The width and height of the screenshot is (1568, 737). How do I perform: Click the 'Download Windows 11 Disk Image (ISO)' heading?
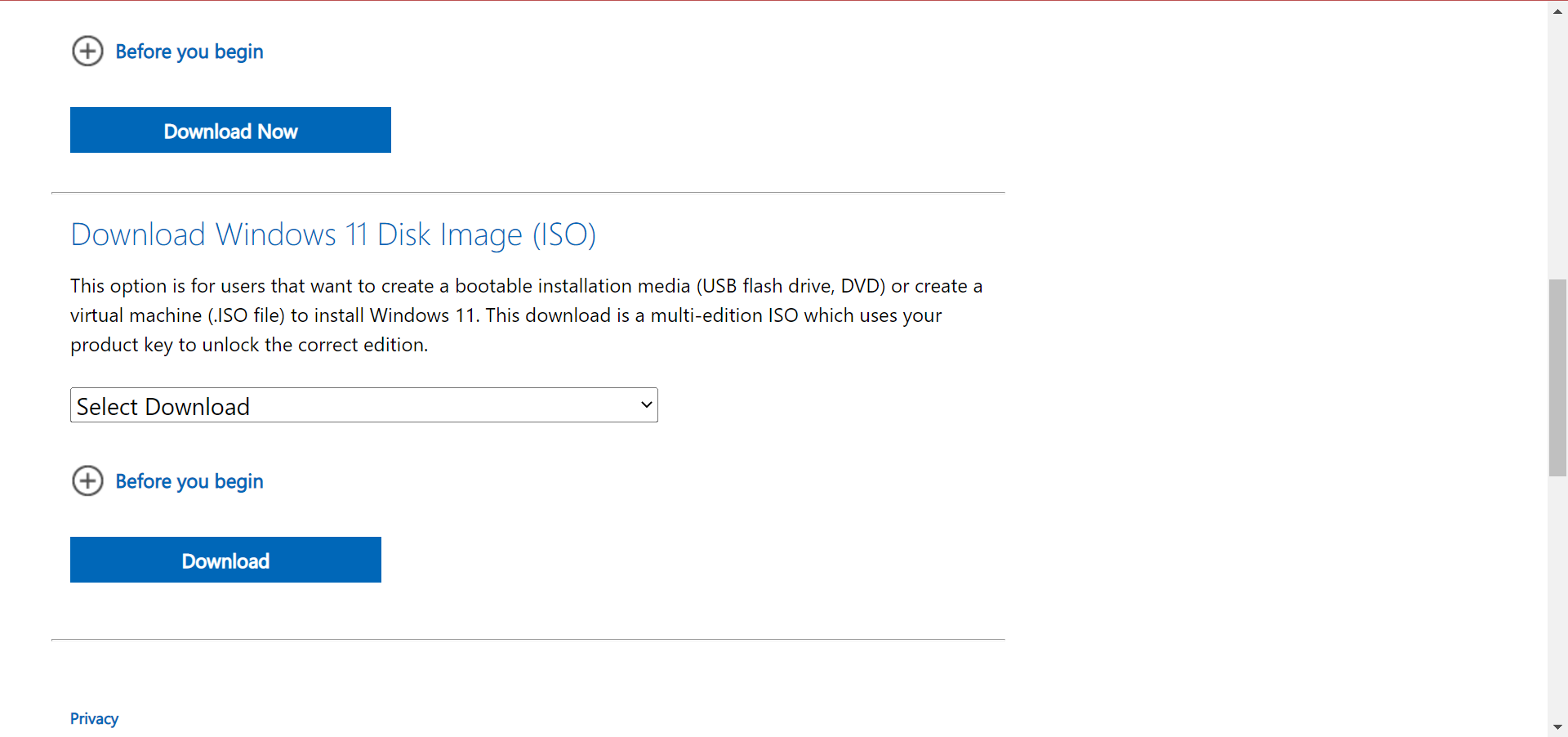tap(333, 234)
